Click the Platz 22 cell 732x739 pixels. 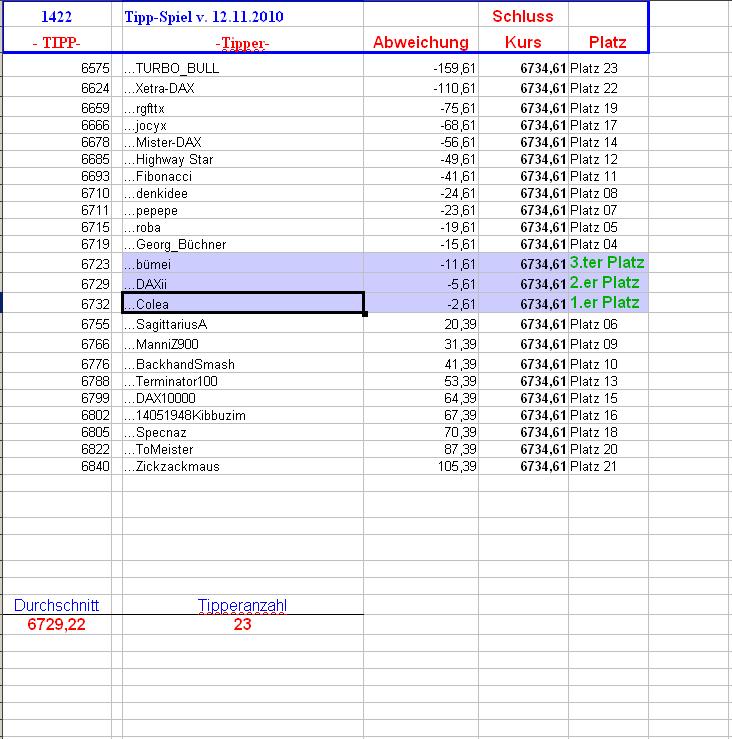coord(609,88)
